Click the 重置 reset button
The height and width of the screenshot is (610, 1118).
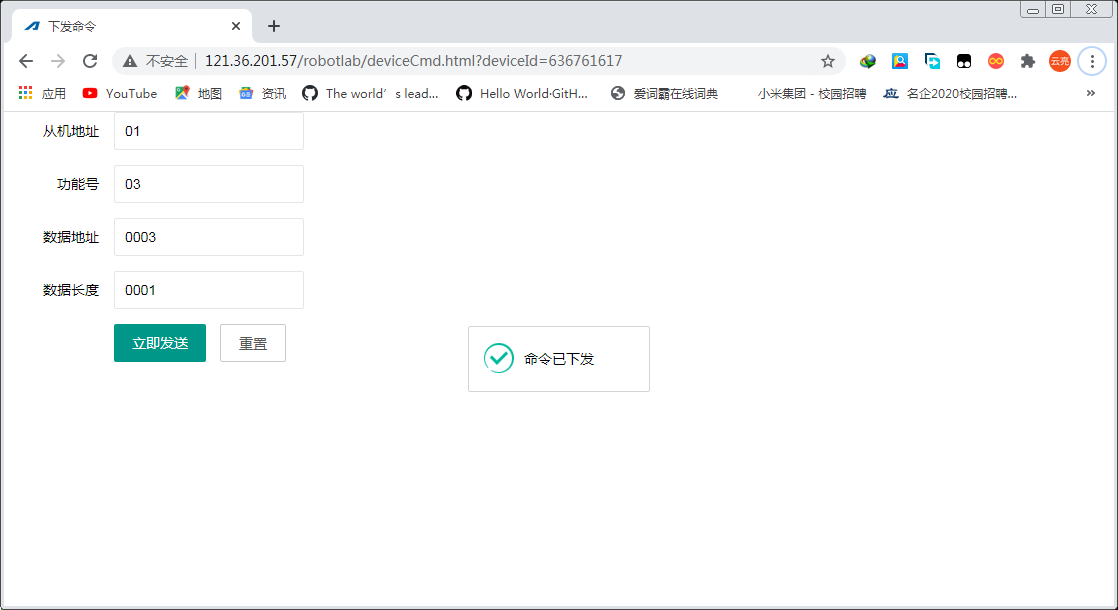(252, 342)
